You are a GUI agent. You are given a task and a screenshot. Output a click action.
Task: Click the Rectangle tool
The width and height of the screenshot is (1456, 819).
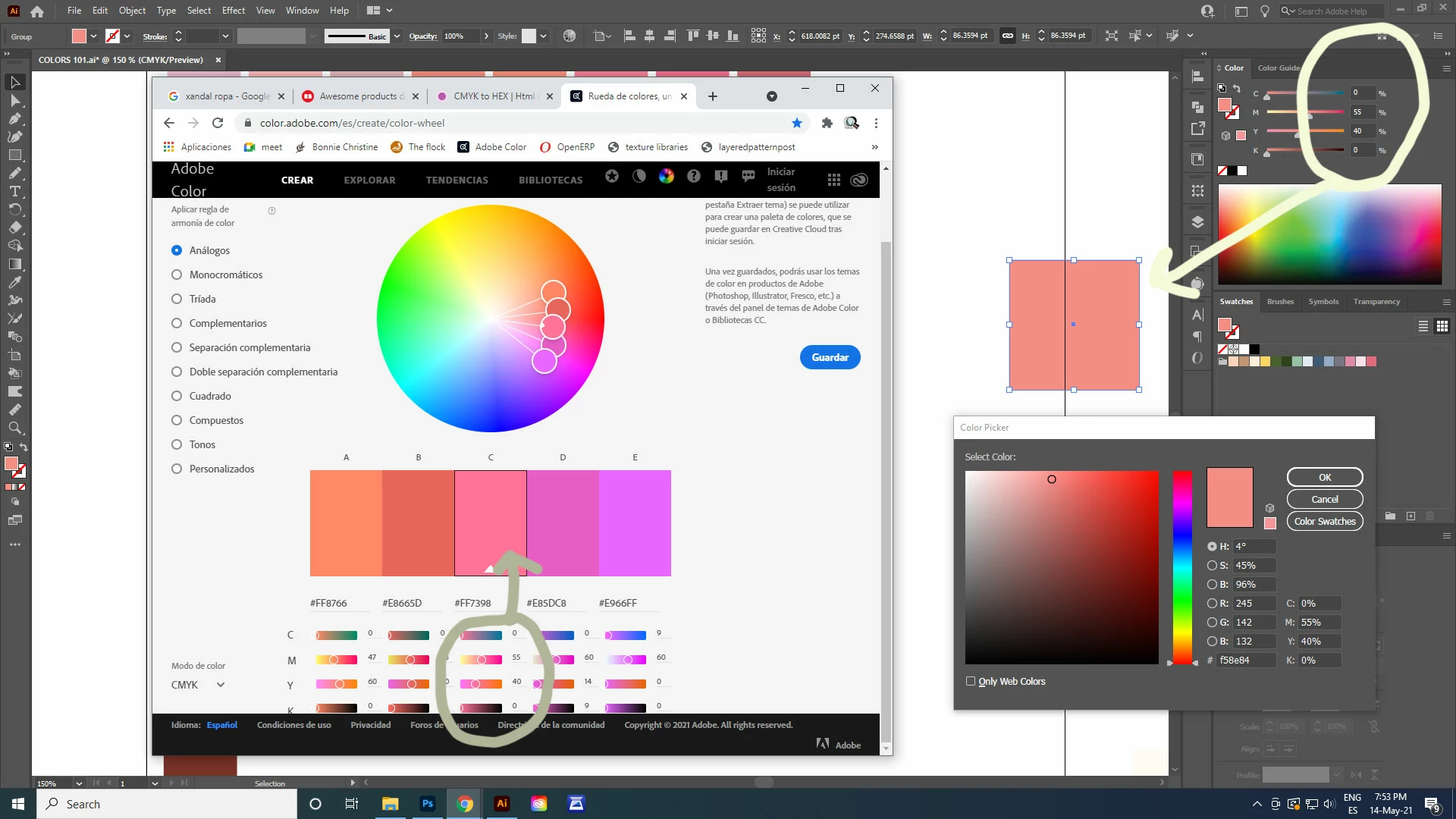(x=15, y=155)
